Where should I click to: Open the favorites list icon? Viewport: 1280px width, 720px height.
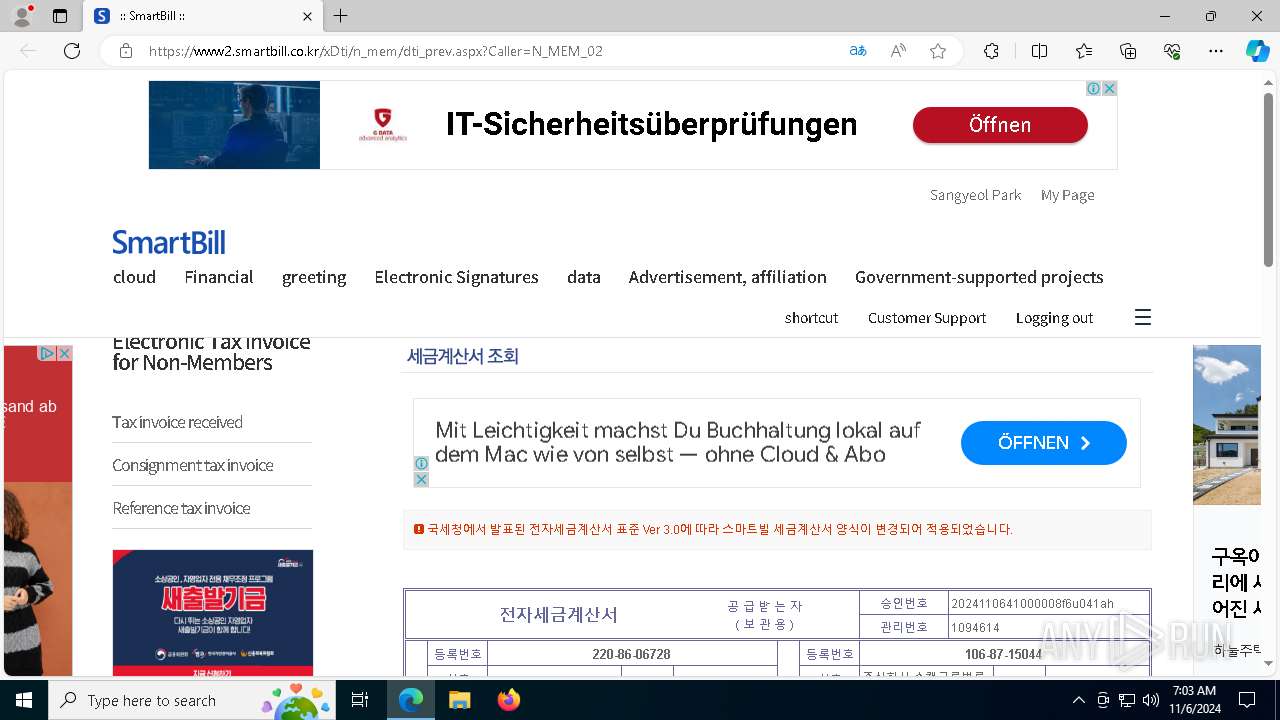(1084, 51)
